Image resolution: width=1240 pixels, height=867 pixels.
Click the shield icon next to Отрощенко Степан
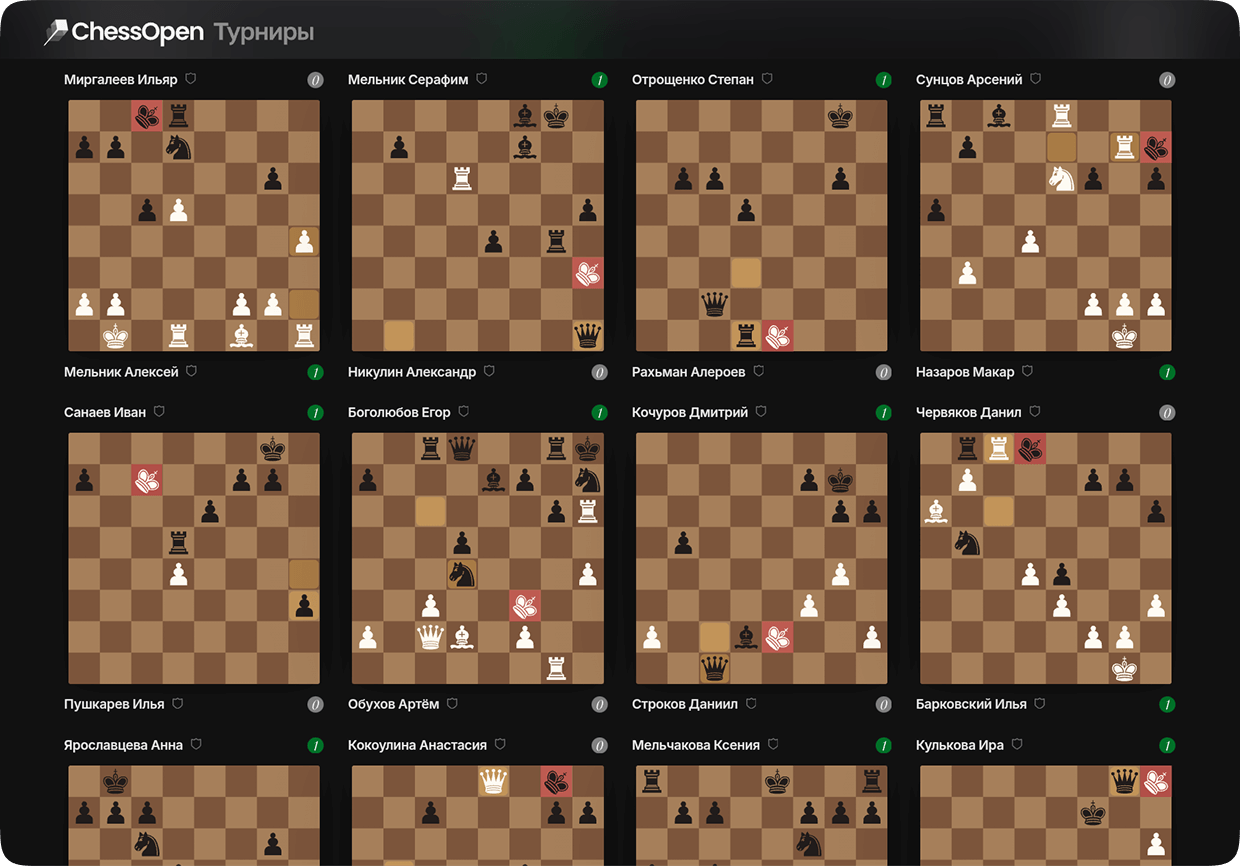pos(767,79)
